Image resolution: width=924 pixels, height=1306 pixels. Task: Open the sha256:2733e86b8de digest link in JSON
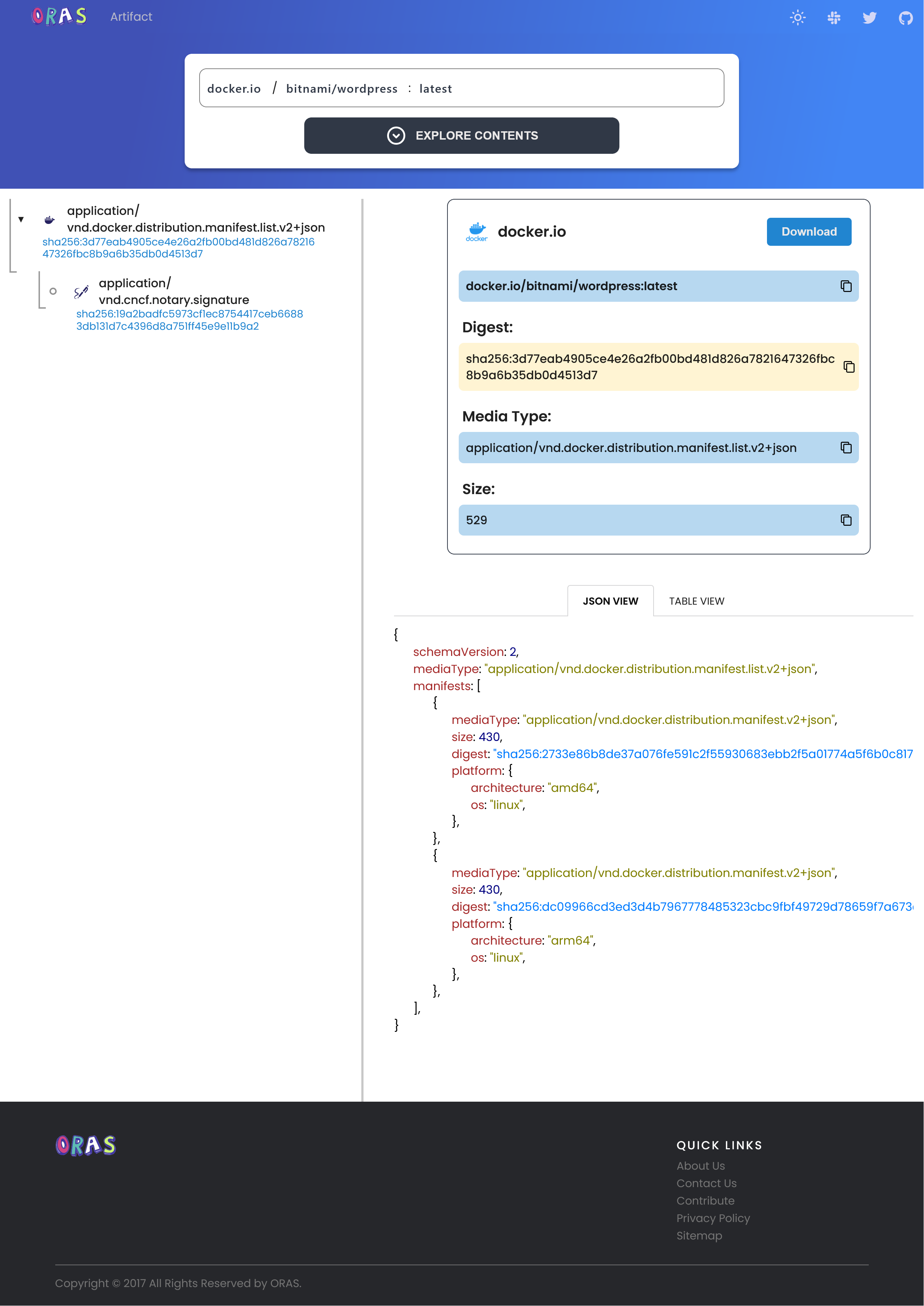703,754
